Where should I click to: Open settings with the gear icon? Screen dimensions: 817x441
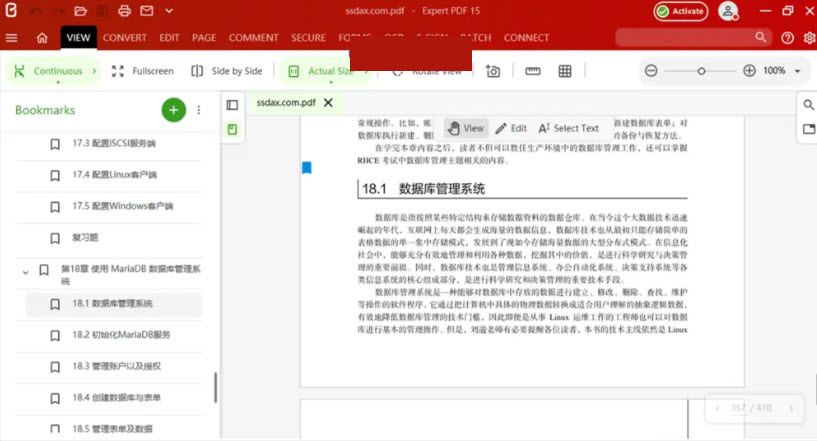pyautogui.click(x=809, y=38)
